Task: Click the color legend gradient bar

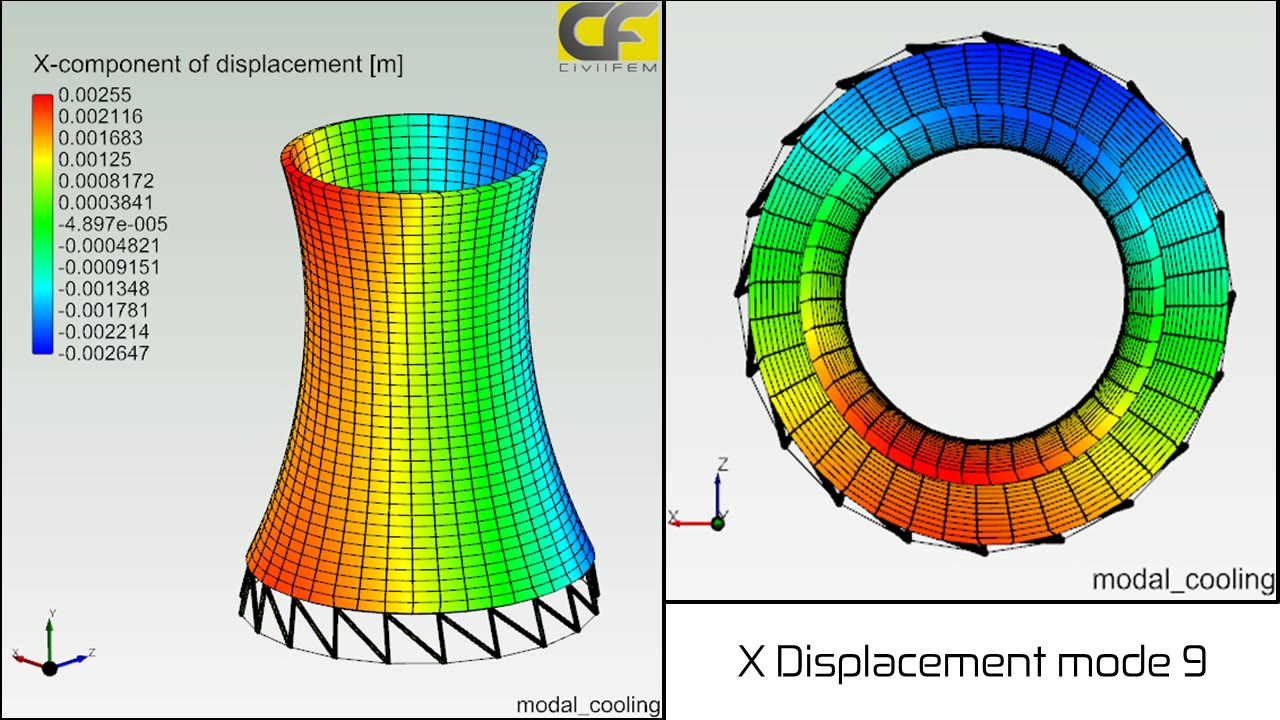Action: tap(42, 224)
